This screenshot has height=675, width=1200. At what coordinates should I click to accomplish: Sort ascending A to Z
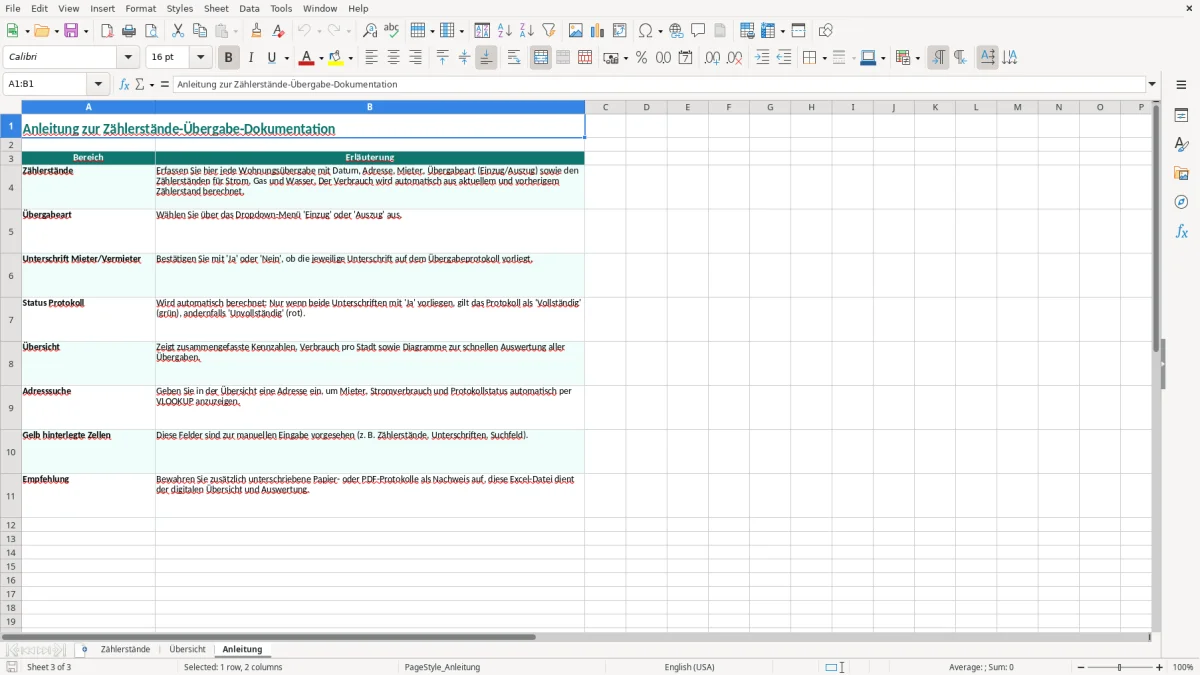coord(505,31)
